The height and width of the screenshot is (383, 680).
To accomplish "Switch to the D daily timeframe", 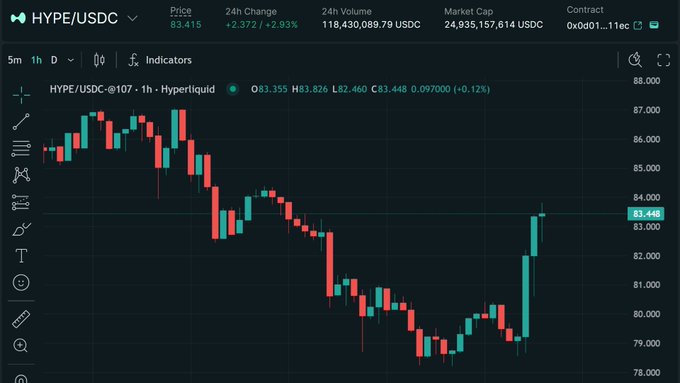I will (54, 60).
